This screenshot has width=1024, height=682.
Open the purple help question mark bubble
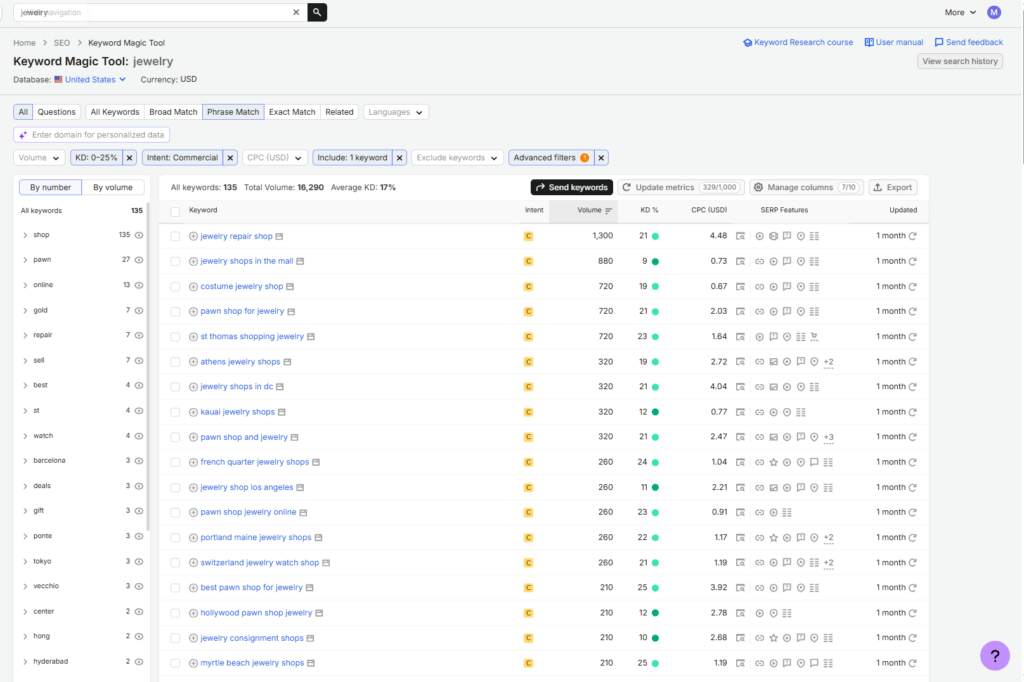coord(995,655)
